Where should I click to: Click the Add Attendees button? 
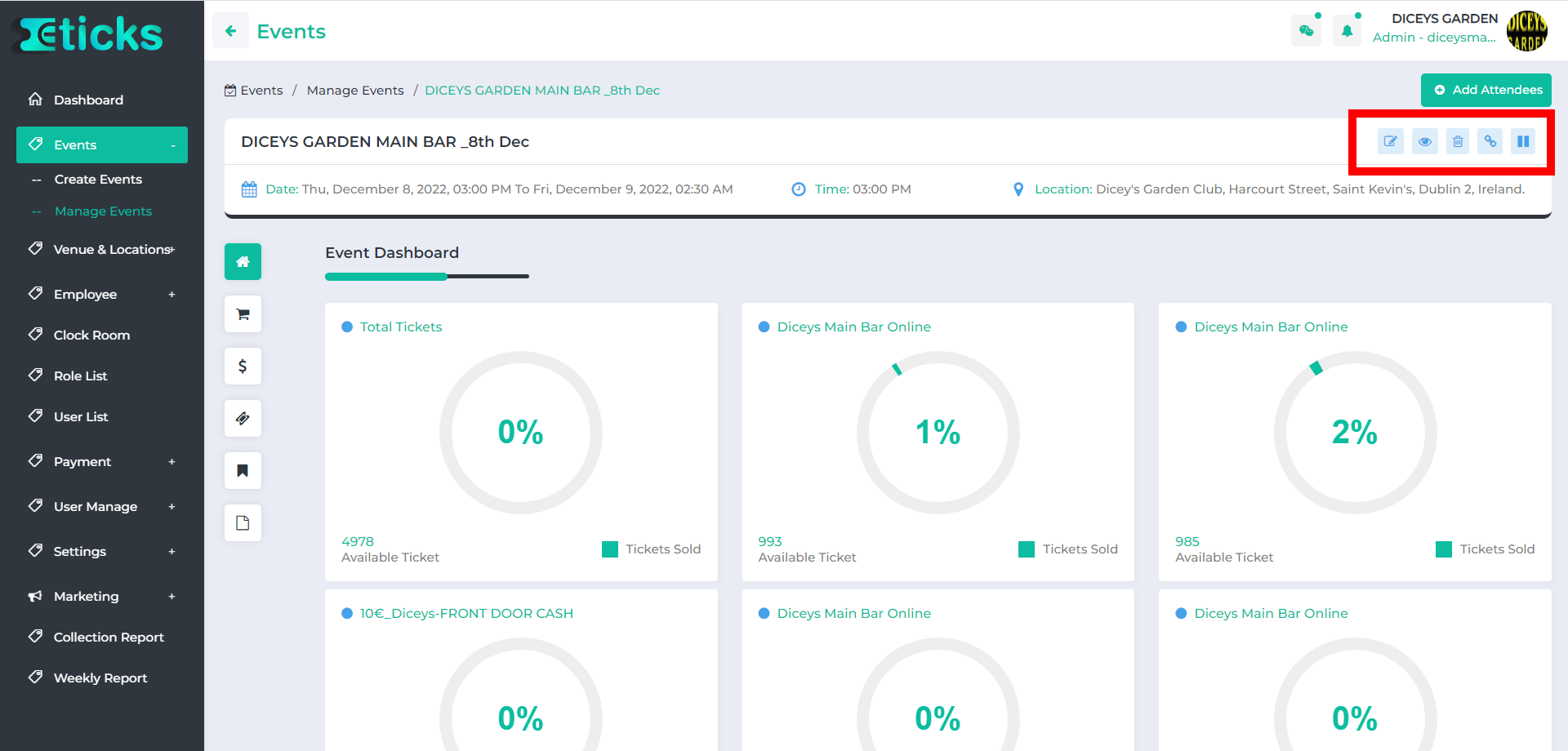[1486, 90]
